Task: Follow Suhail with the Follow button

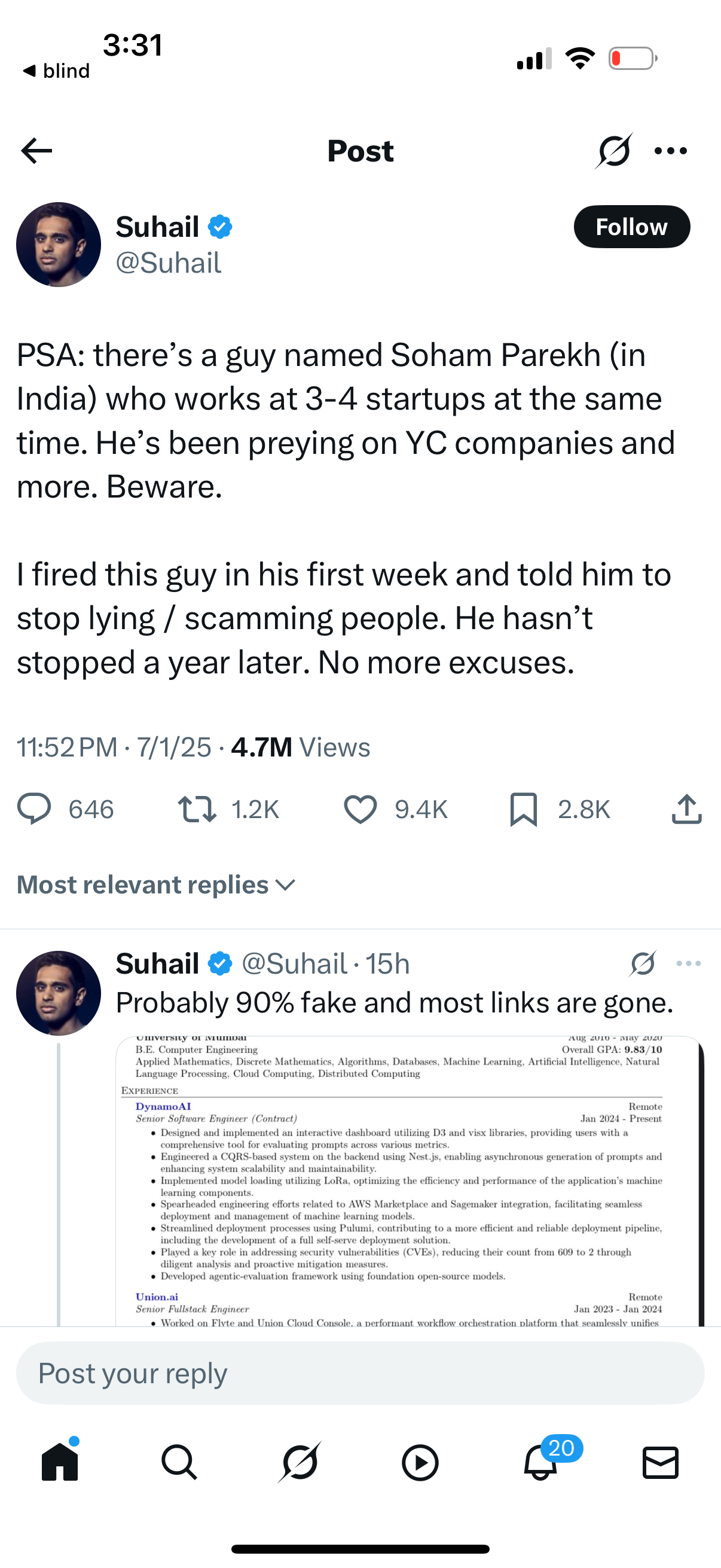Action: click(631, 227)
